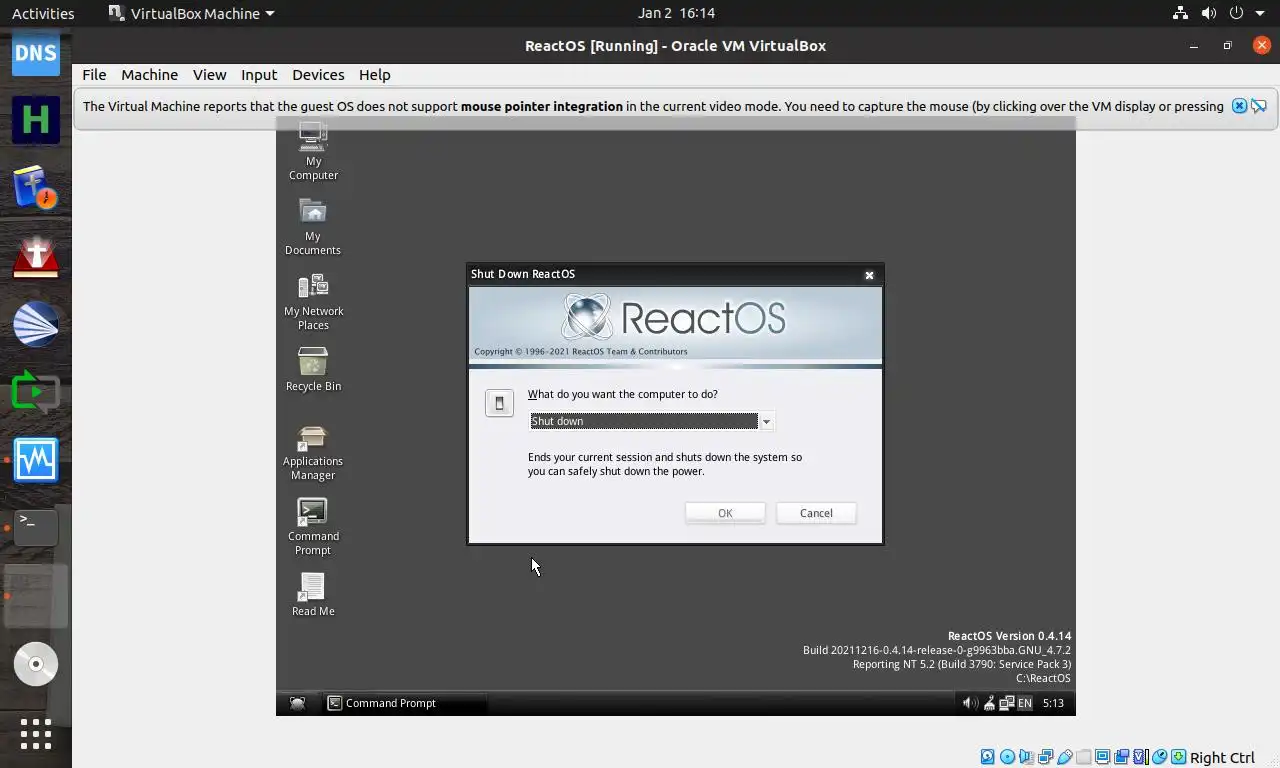Click the 'ReactOS Version 0.4.14' desktop text
Image resolution: width=1280 pixels, height=768 pixels.
[x=1009, y=636]
